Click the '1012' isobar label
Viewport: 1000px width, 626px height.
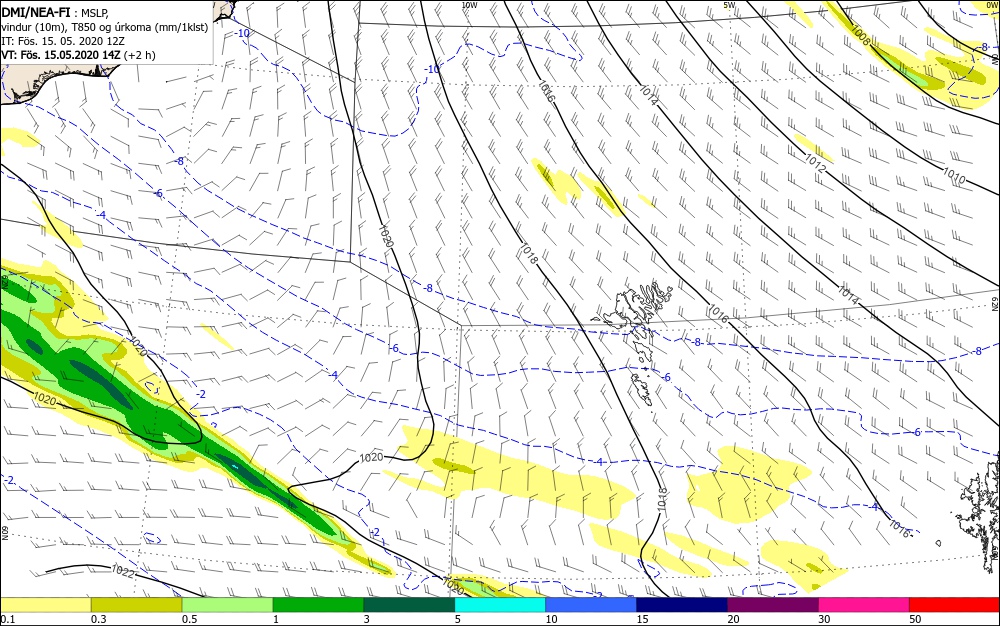coord(815,163)
